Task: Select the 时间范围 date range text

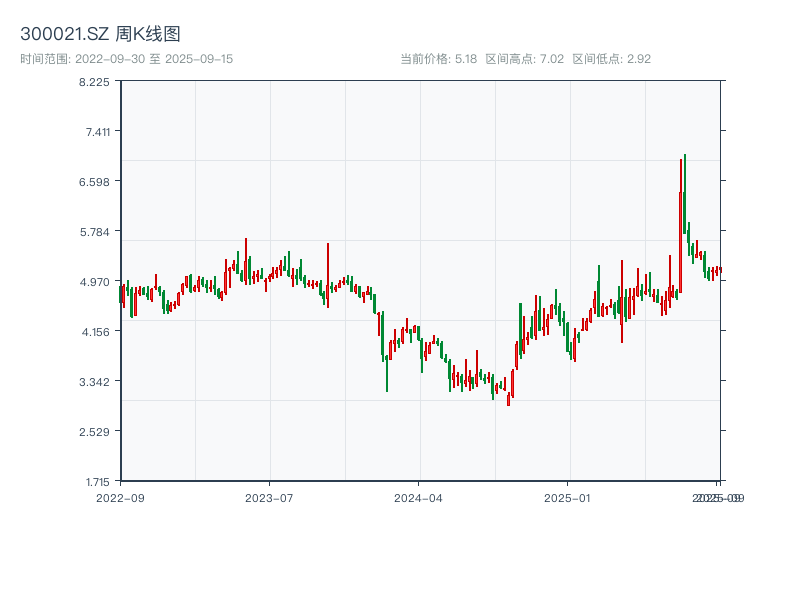Action: point(127,59)
